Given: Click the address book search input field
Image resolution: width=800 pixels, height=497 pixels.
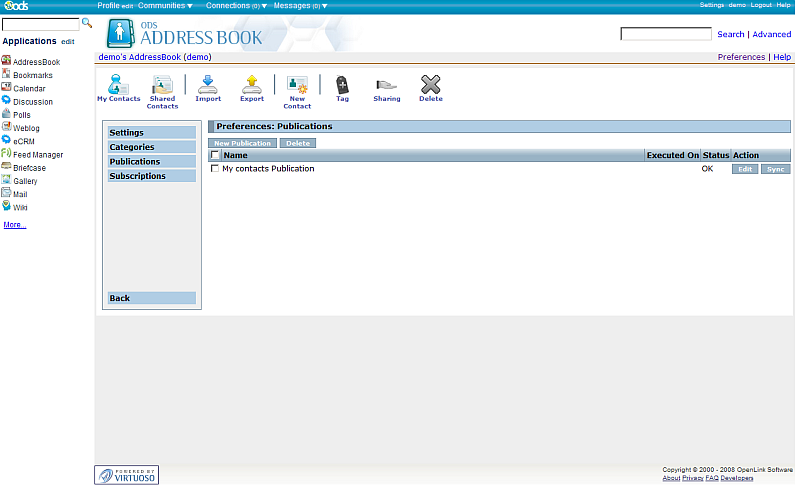Looking at the screenshot, I should (x=665, y=34).
